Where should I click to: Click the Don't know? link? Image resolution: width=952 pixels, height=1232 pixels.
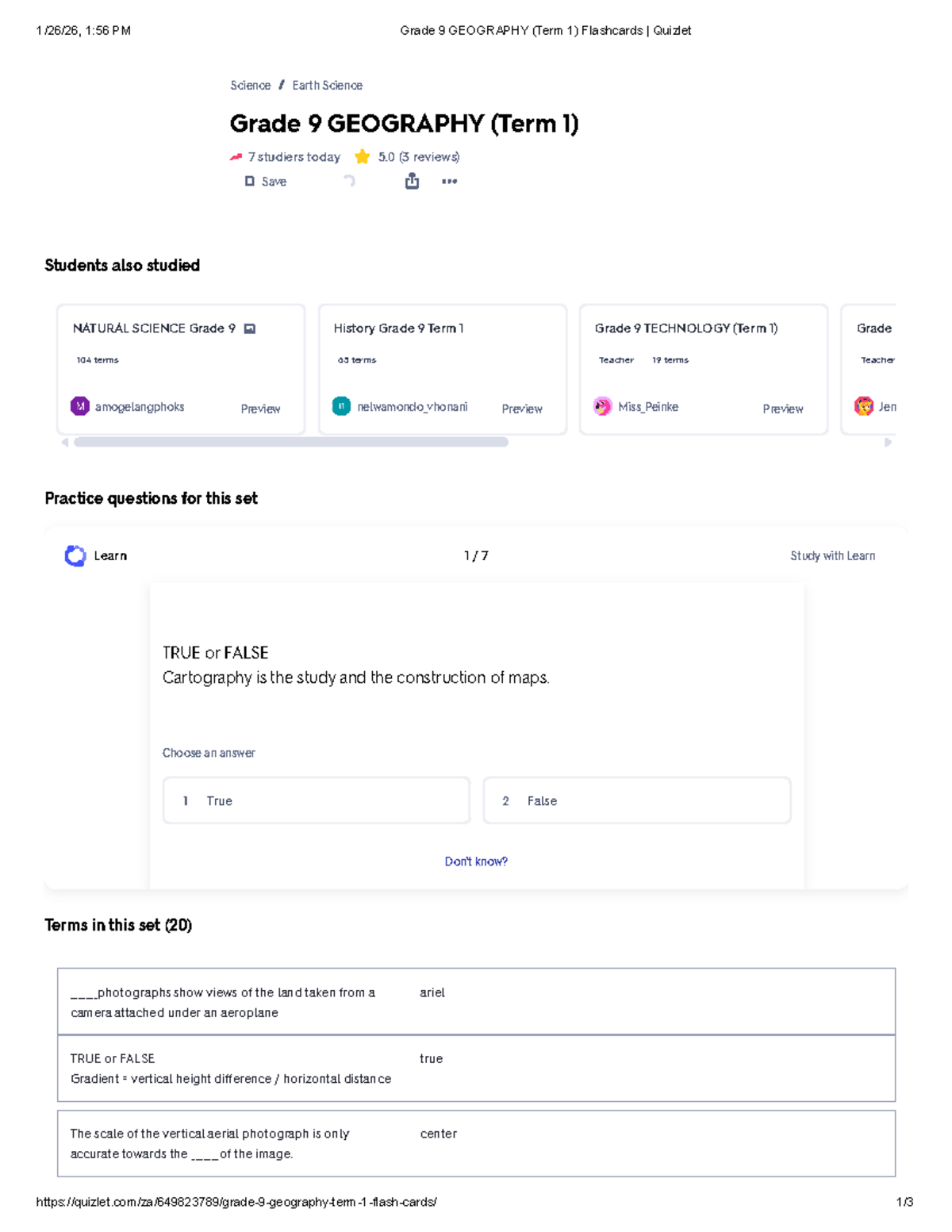click(476, 862)
